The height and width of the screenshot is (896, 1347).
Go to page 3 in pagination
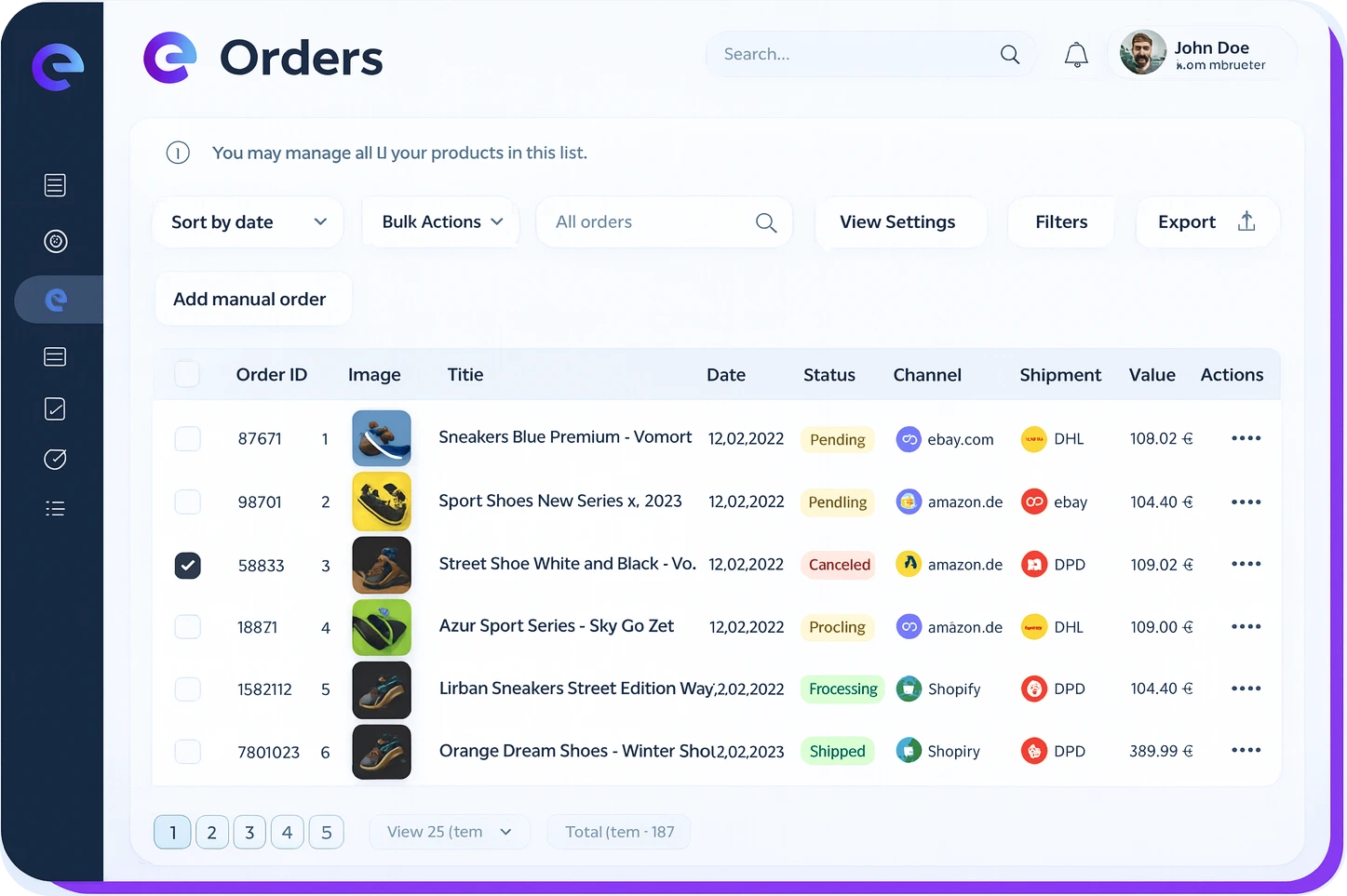(x=249, y=832)
